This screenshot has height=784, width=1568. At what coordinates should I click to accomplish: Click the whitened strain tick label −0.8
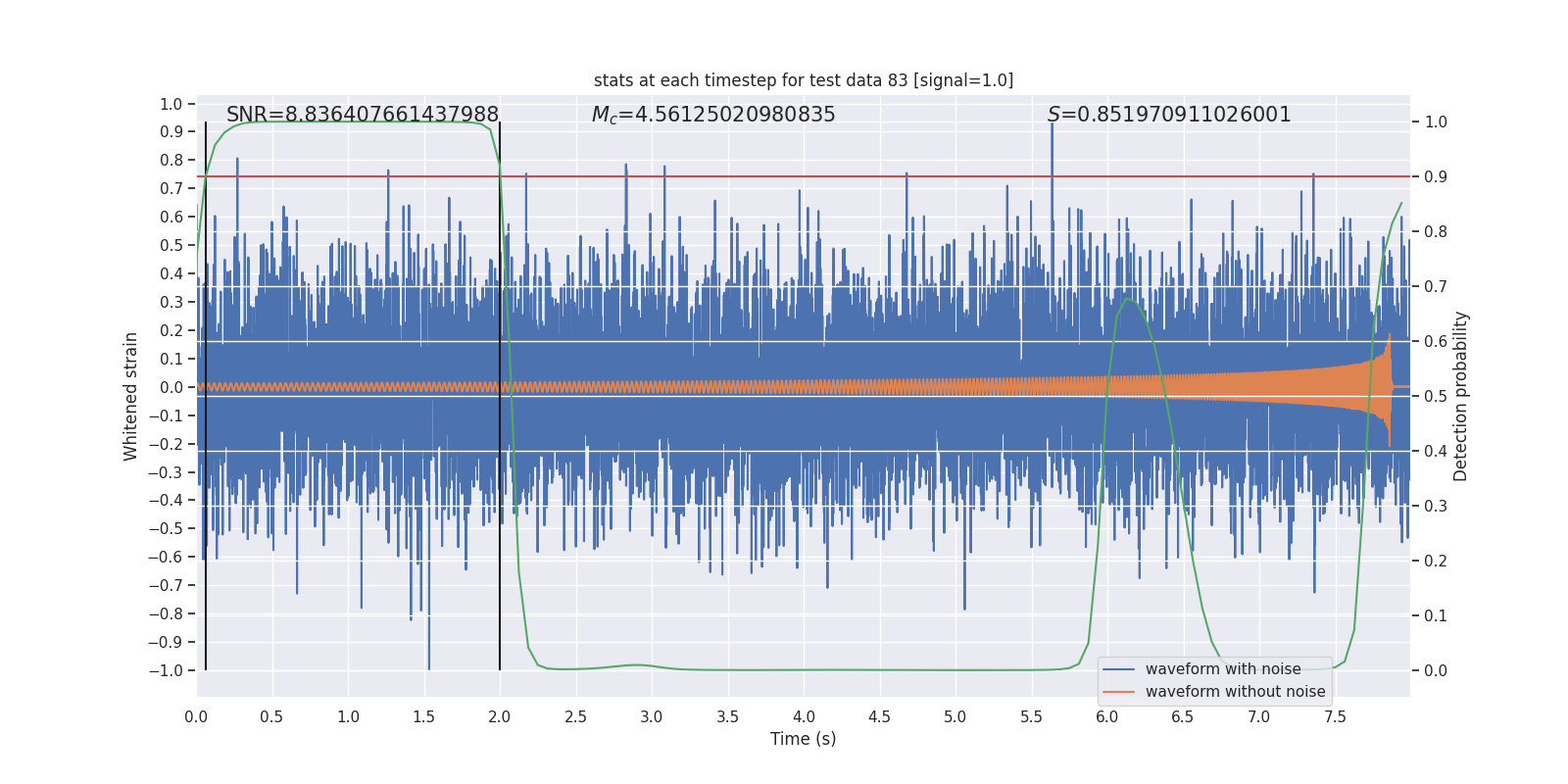pos(166,613)
